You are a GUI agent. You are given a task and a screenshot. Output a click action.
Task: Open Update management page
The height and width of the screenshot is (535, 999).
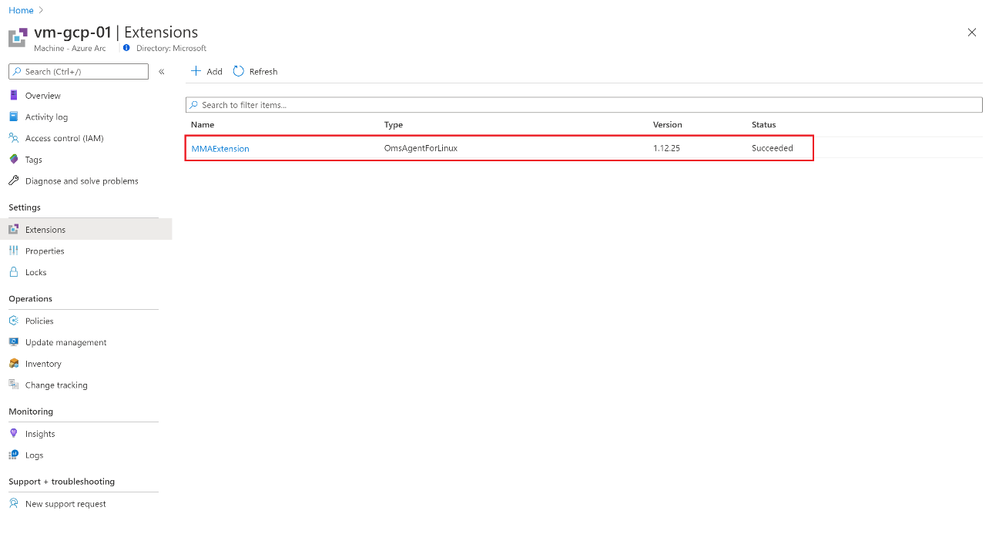pyautogui.click(x=66, y=342)
